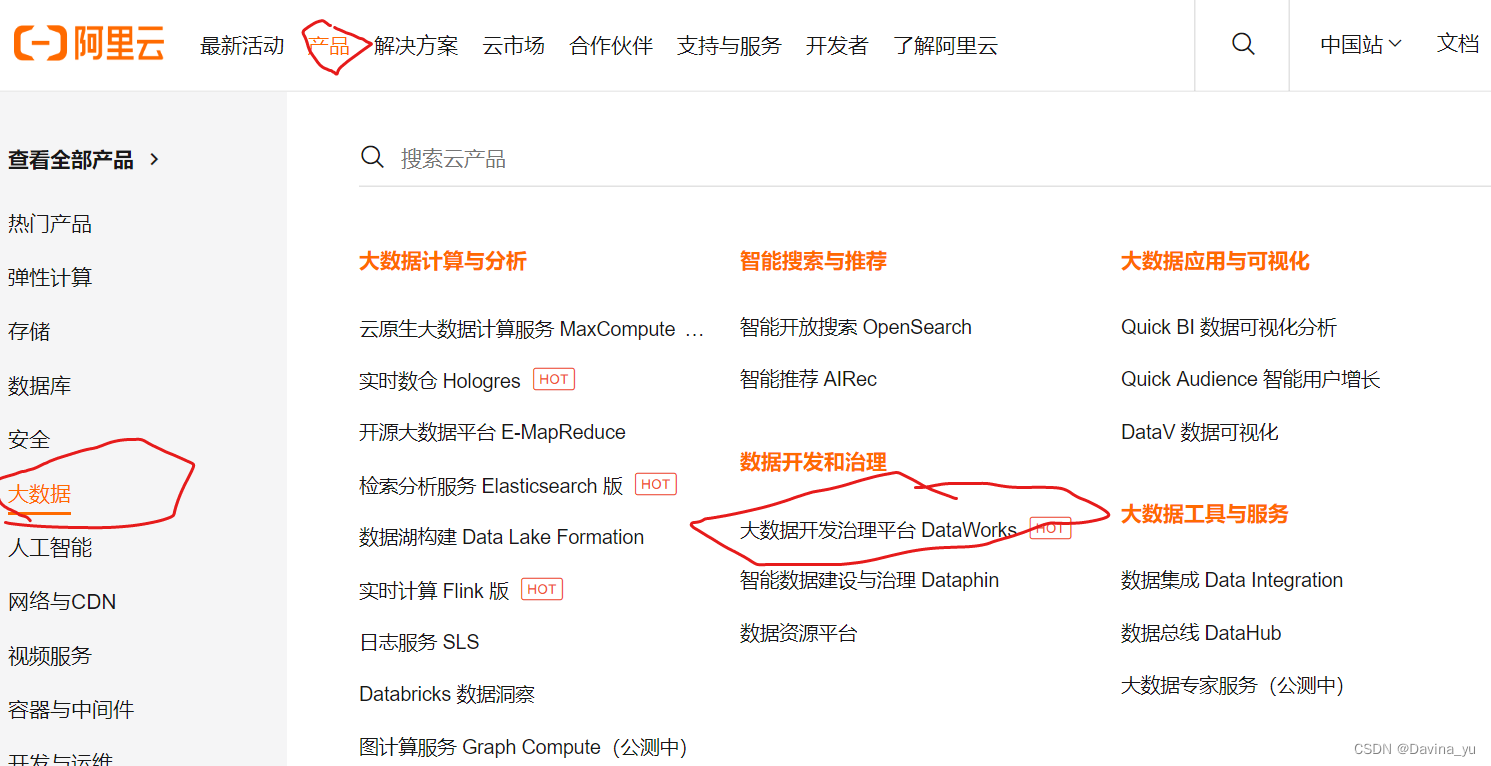Expand the 中国站 region dropdown
Viewport: 1491px width, 766px height.
1361,45
